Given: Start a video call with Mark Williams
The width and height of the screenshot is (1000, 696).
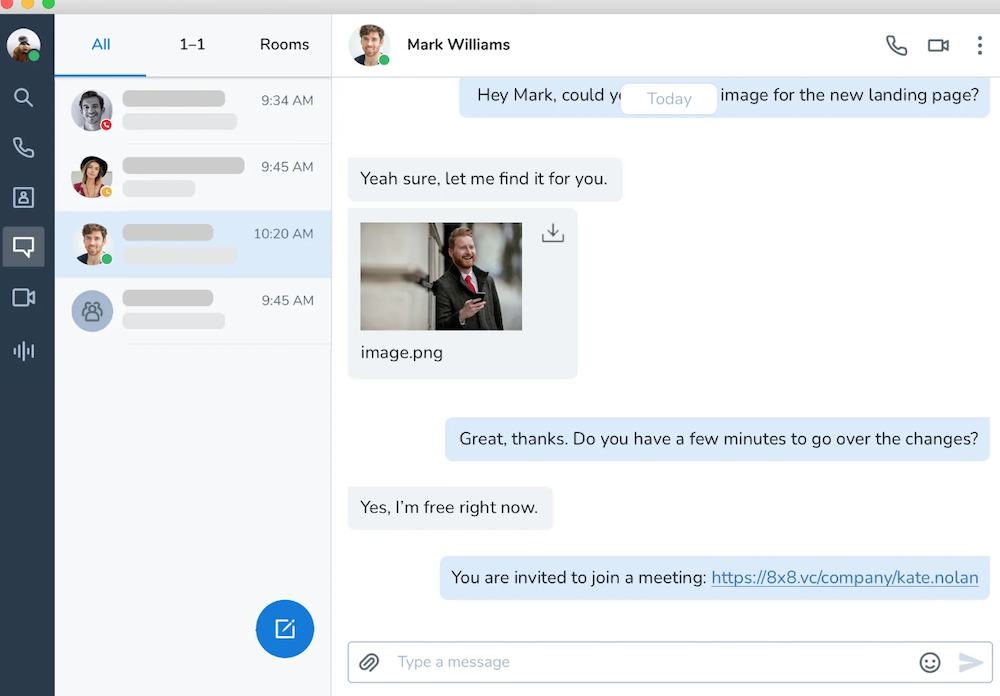Looking at the screenshot, I should pos(938,45).
